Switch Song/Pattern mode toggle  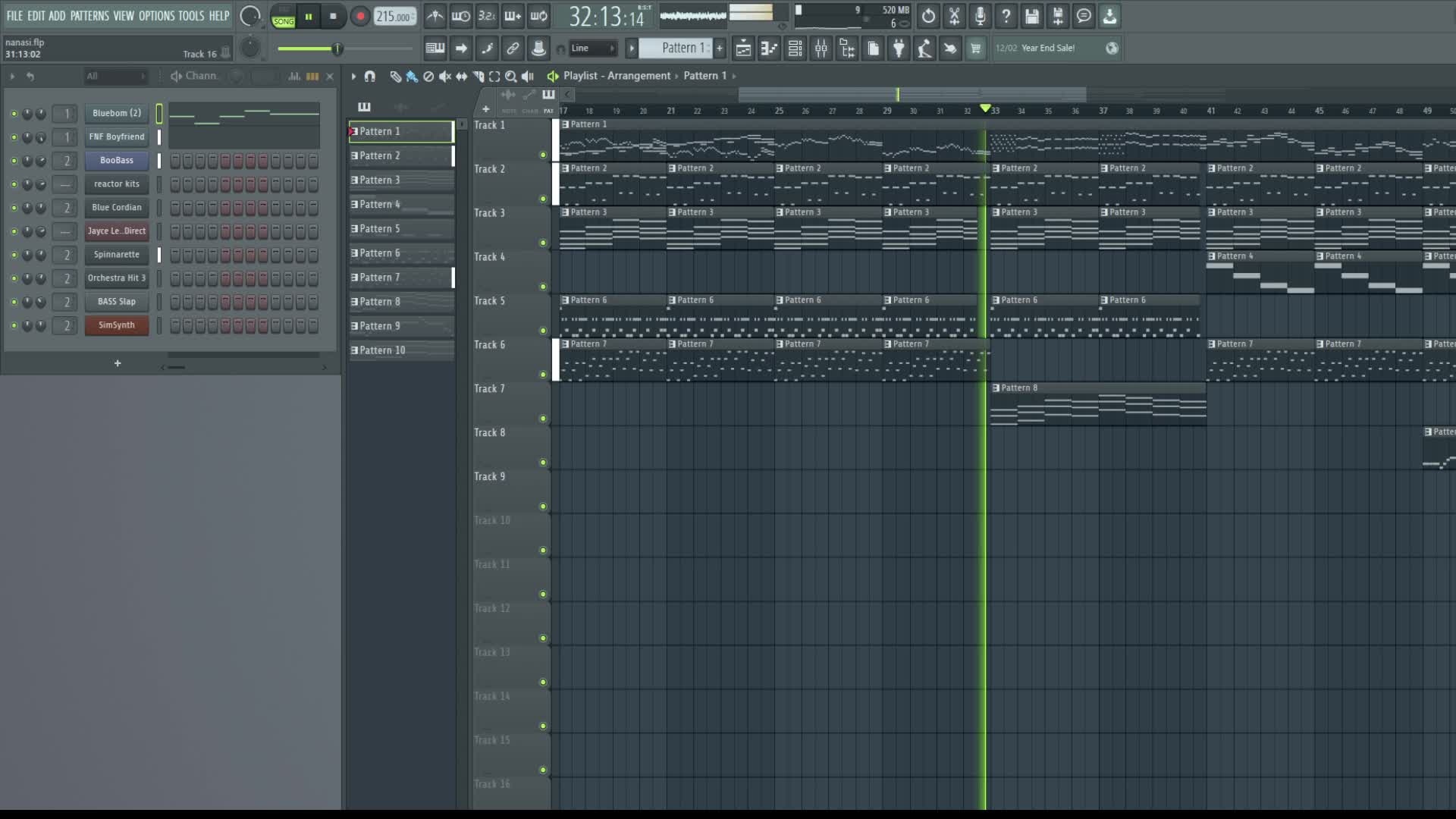point(283,16)
